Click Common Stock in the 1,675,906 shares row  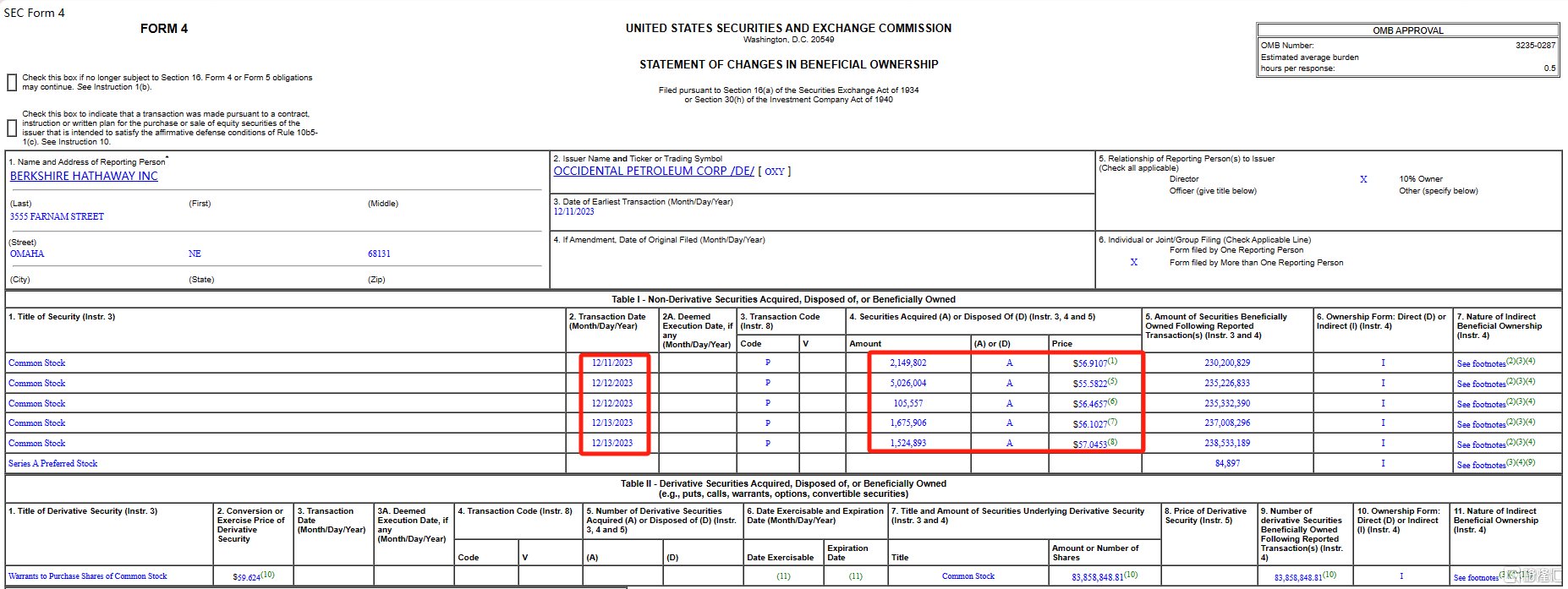pos(36,423)
